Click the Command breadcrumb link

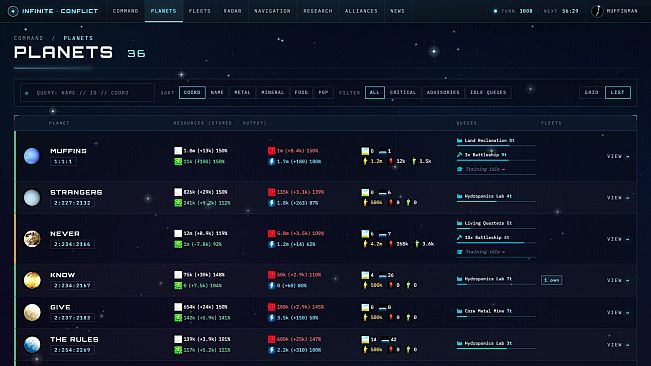[29, 38]
